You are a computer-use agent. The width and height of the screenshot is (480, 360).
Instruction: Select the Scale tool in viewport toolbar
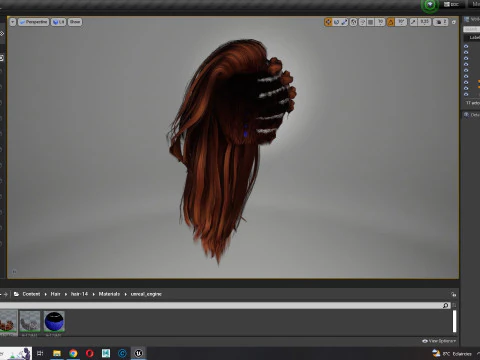(344, 22)
